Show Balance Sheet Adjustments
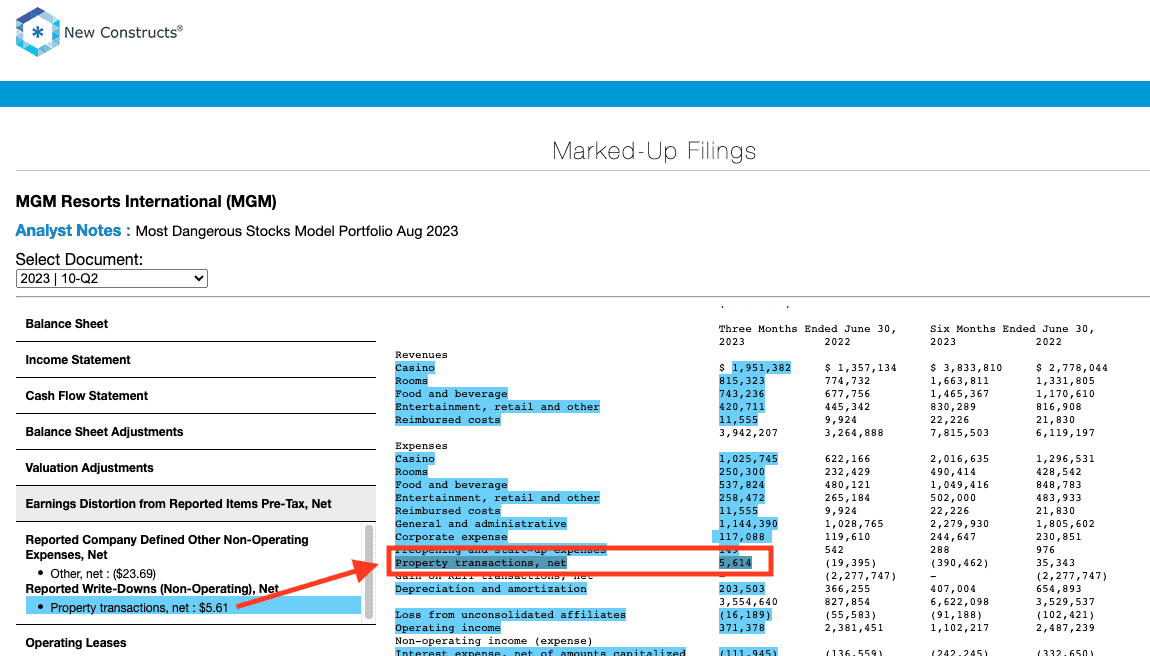The width and height of the screenshot is (1150, 656). coord(104,431)
